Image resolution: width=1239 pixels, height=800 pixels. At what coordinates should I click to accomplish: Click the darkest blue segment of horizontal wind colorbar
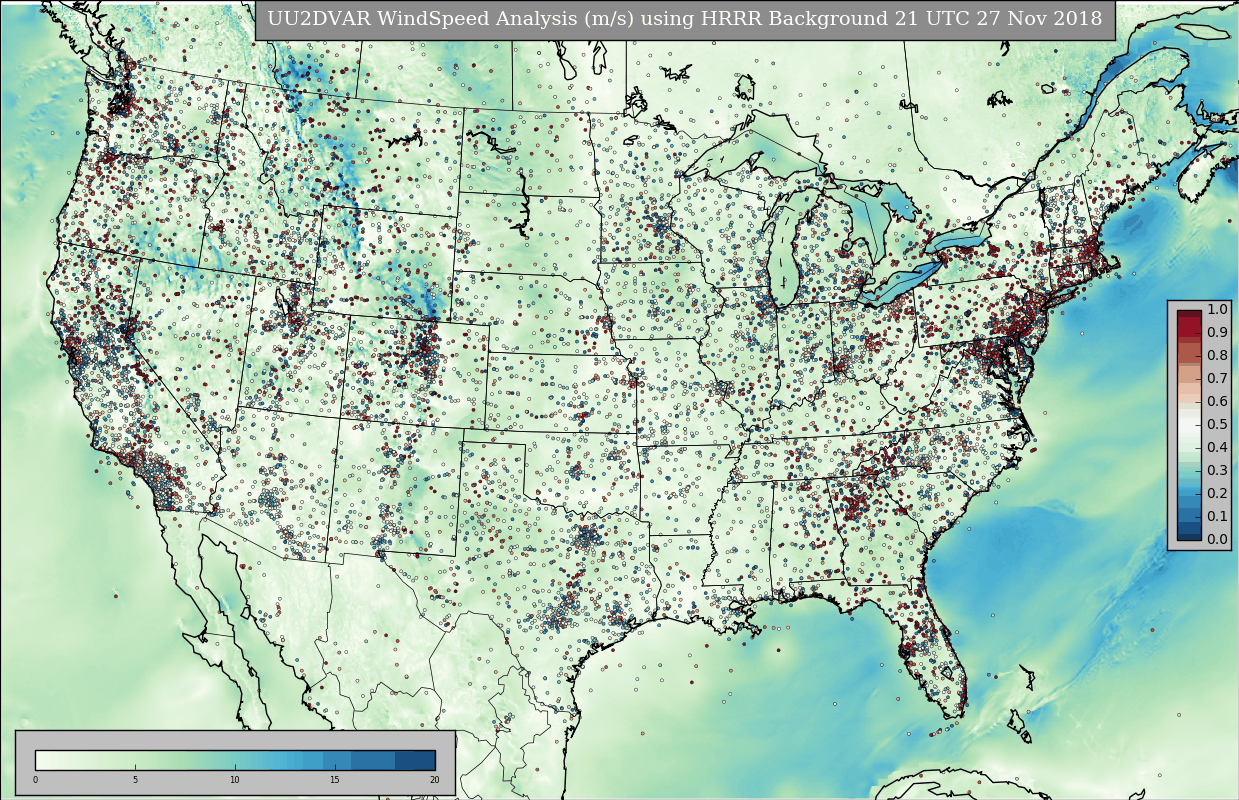coord(415,760)
